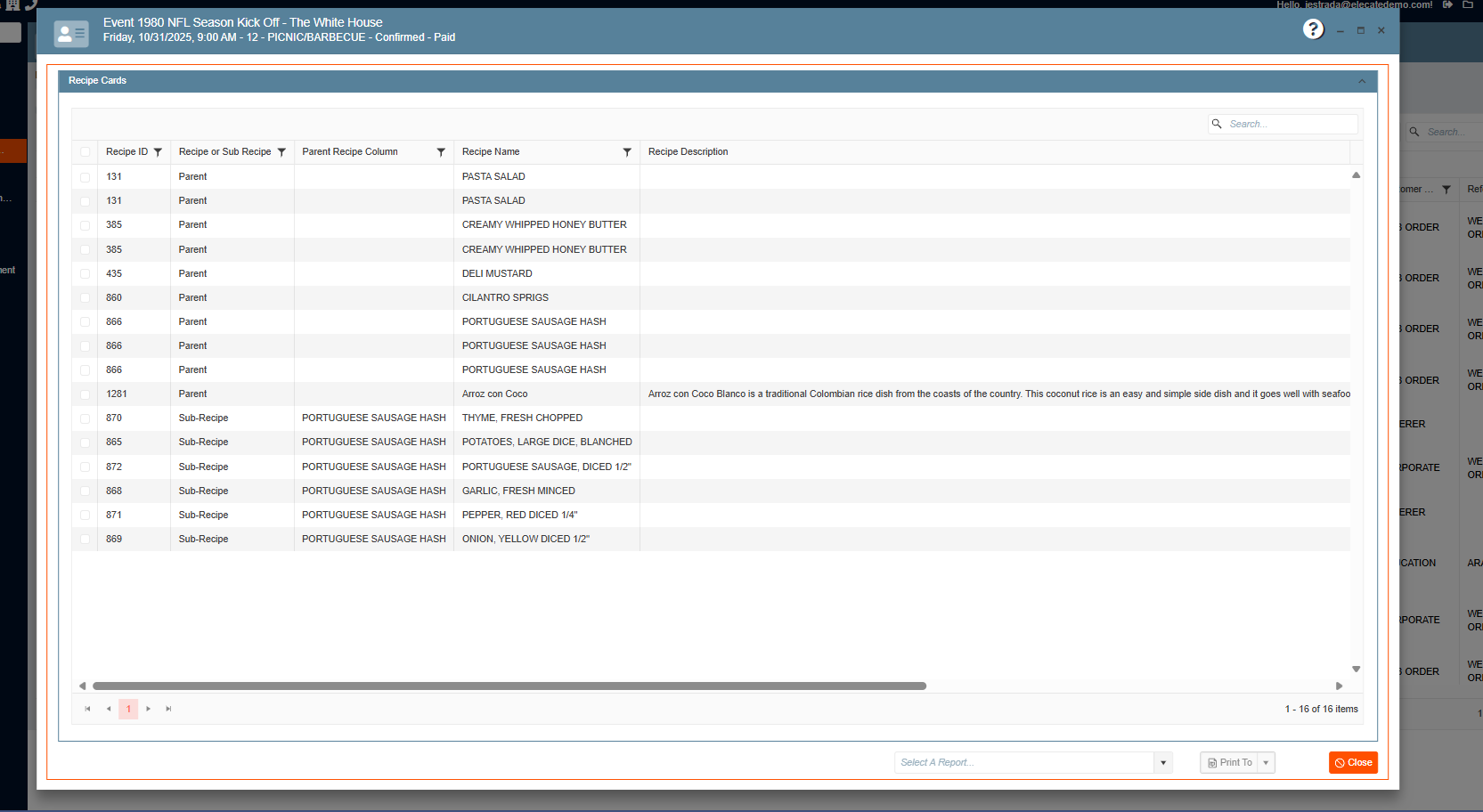Select the Arroz con Coco row checkbox
Screen dimensions: 1483x812
pyautogui.click(x=86, y=394)
